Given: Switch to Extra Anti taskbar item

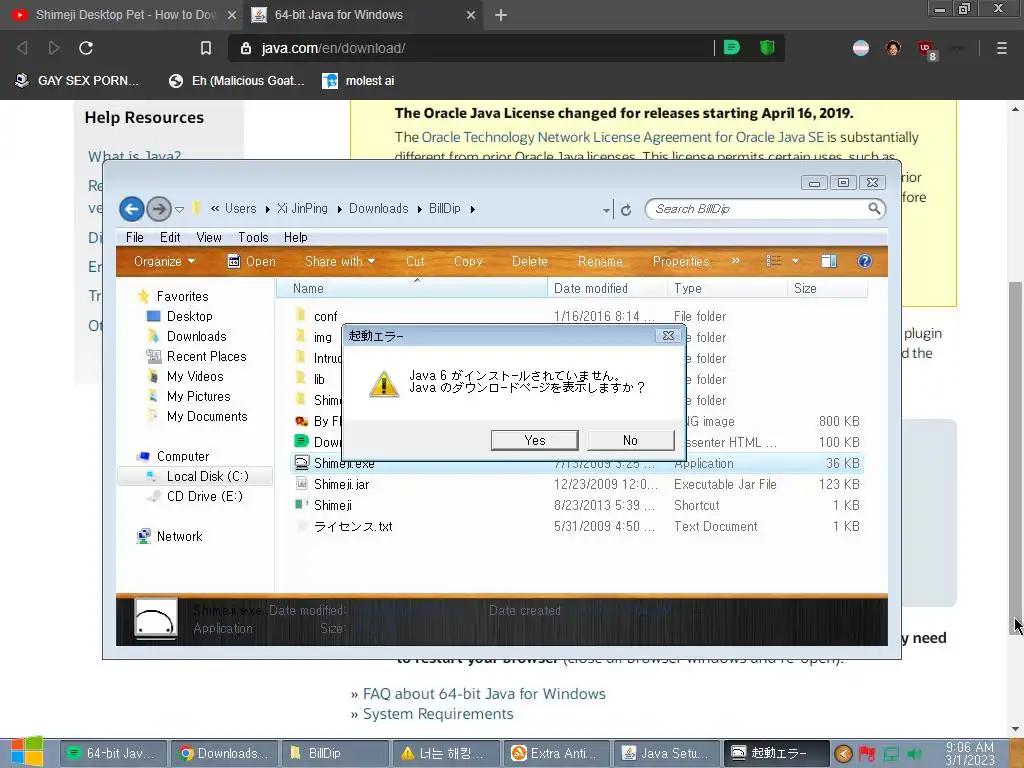Looking at the screenshot, I should [554, 753].
